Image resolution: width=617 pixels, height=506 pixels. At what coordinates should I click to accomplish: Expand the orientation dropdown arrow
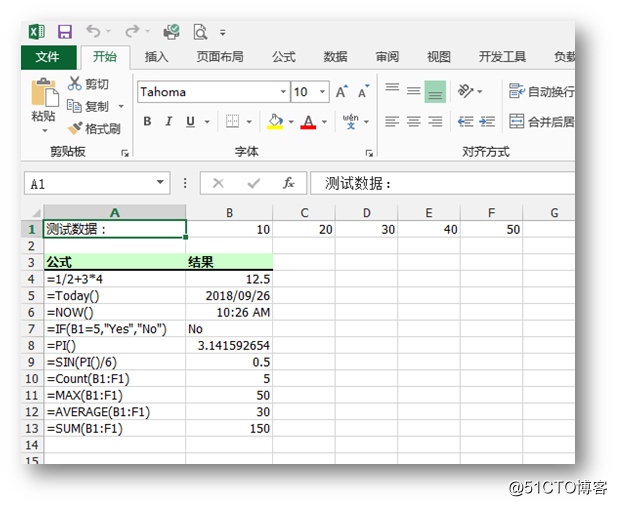pyautogui.click(x=480, y=91)
